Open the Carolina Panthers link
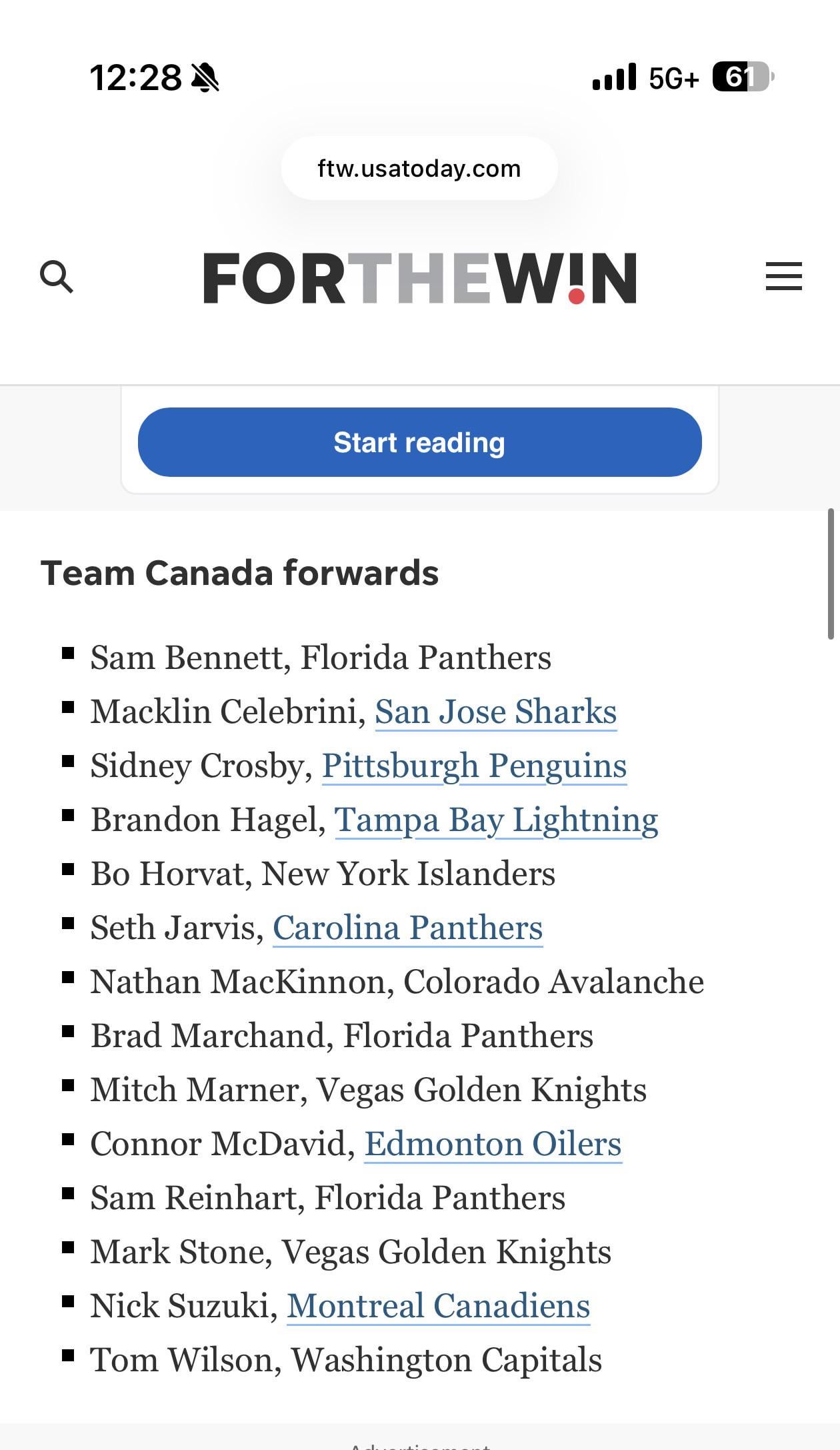 click(407, 928)
